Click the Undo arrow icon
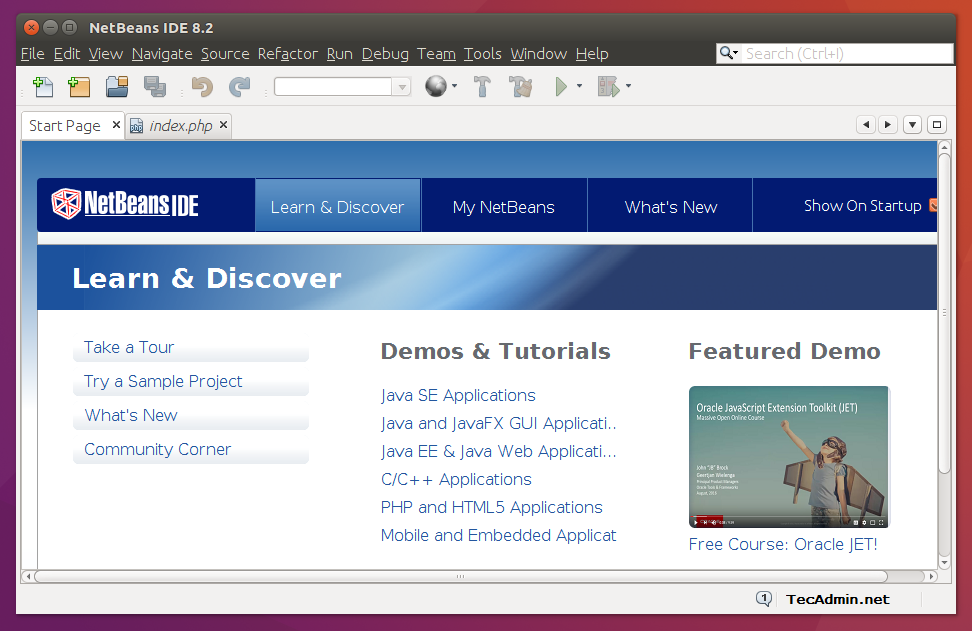The width and height of the screenshot is (972, 631). (x=202, y=87)
